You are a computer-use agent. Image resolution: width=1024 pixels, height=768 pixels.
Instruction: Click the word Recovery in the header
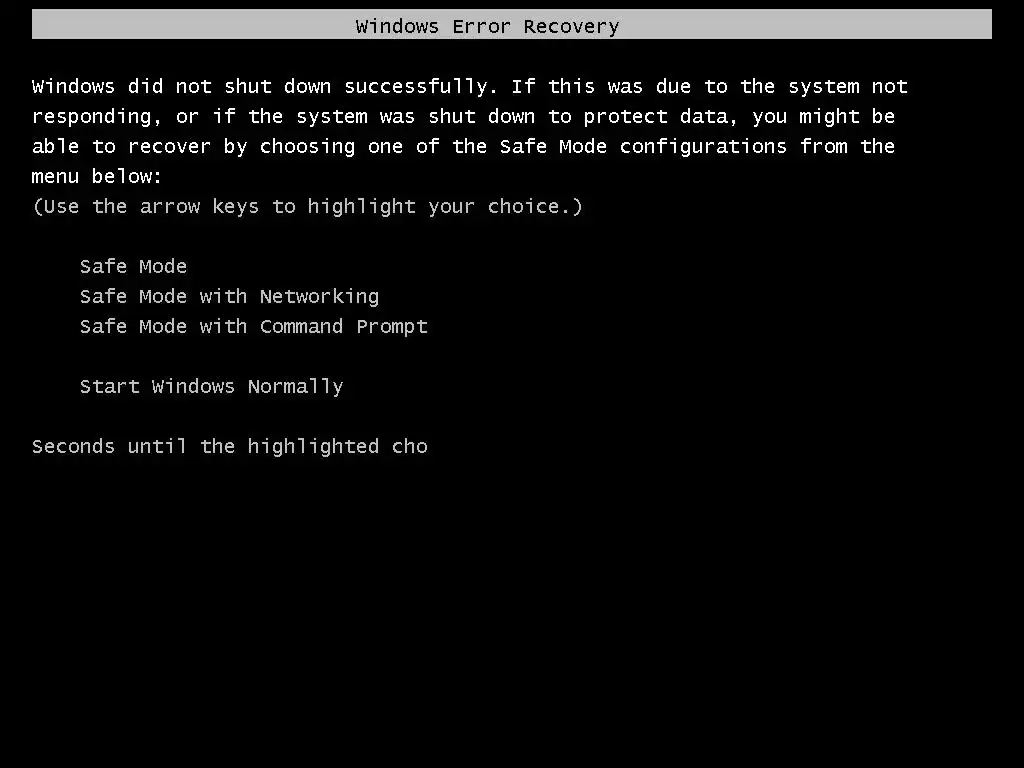[x=571, y=27]
